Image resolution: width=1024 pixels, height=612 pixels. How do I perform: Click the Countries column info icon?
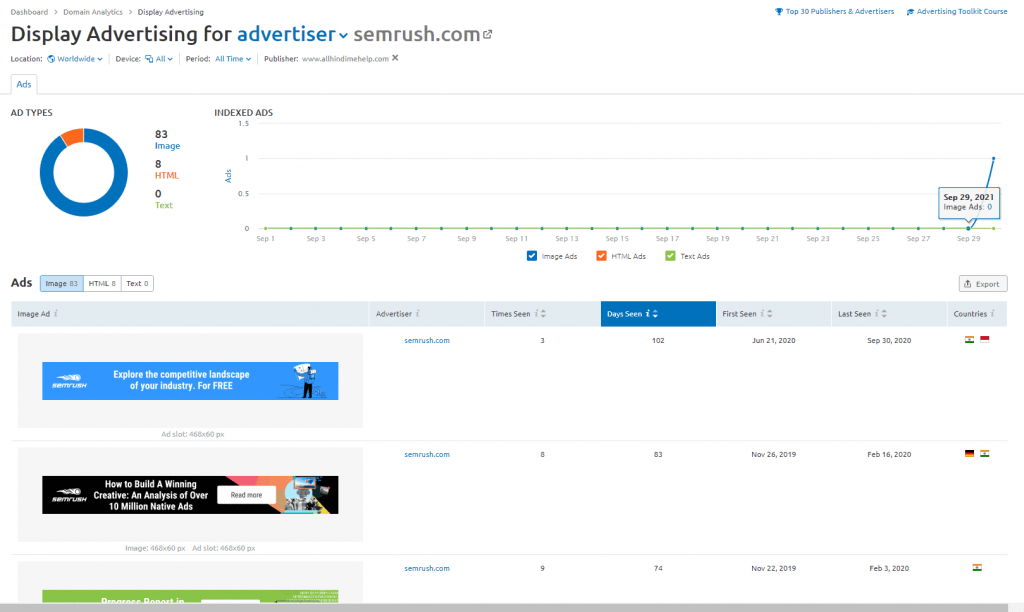[993, 314]
